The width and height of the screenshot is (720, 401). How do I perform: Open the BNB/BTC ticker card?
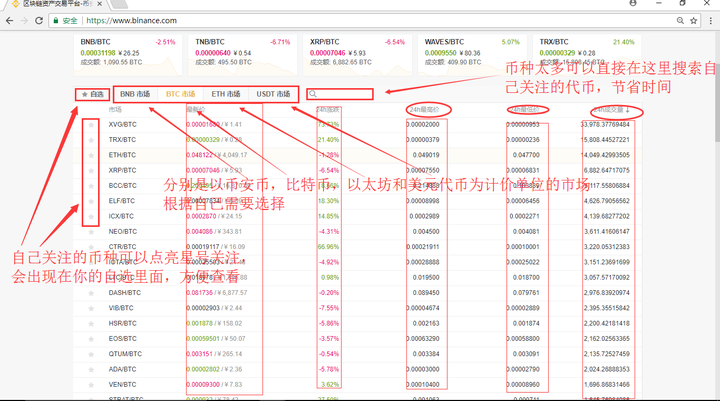(128, 55)
